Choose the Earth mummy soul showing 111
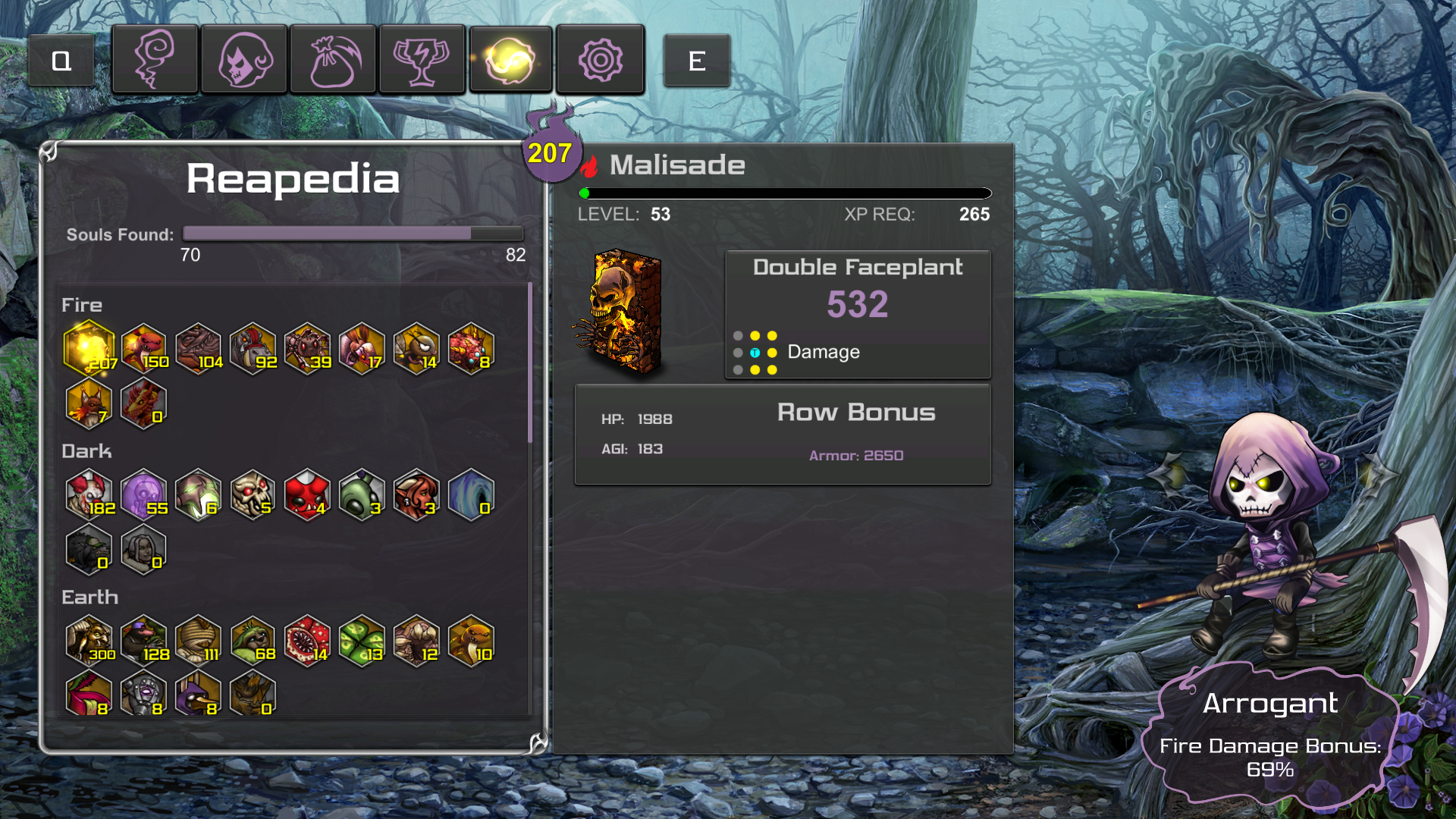The width and height of the screenshot is (1456, 819). point(199,640)
